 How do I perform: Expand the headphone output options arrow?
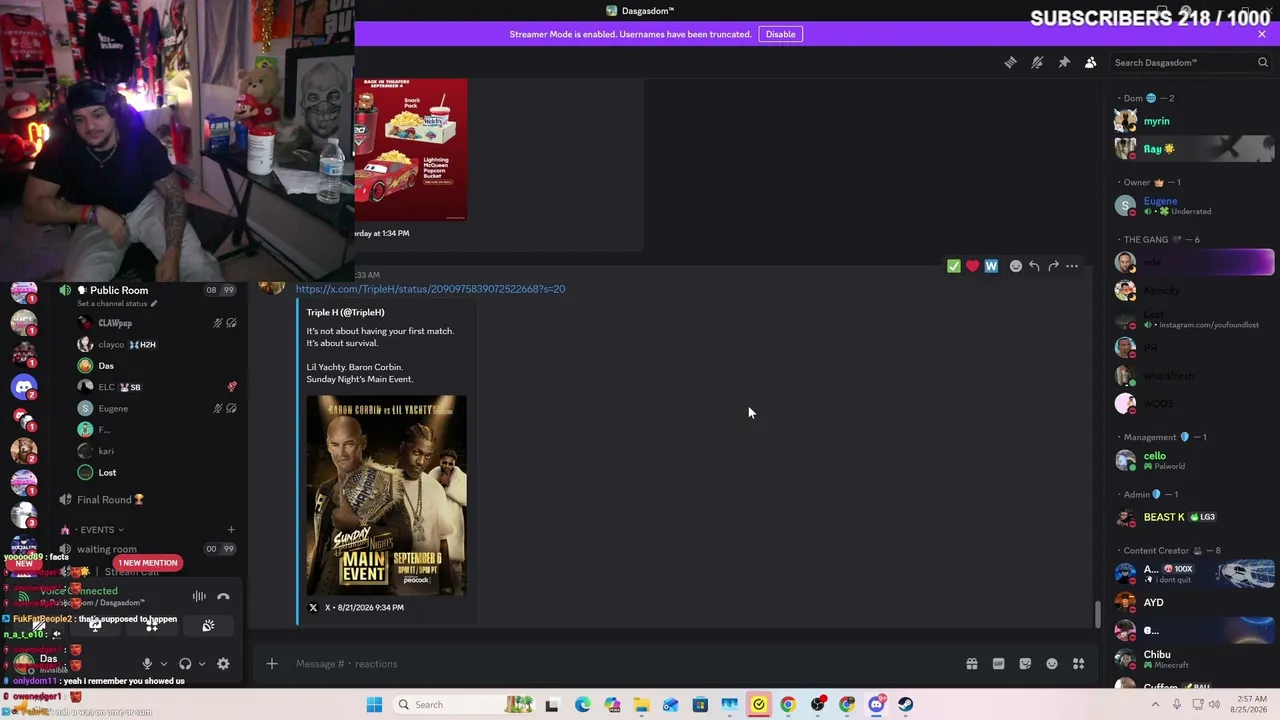tap(202, 664)
